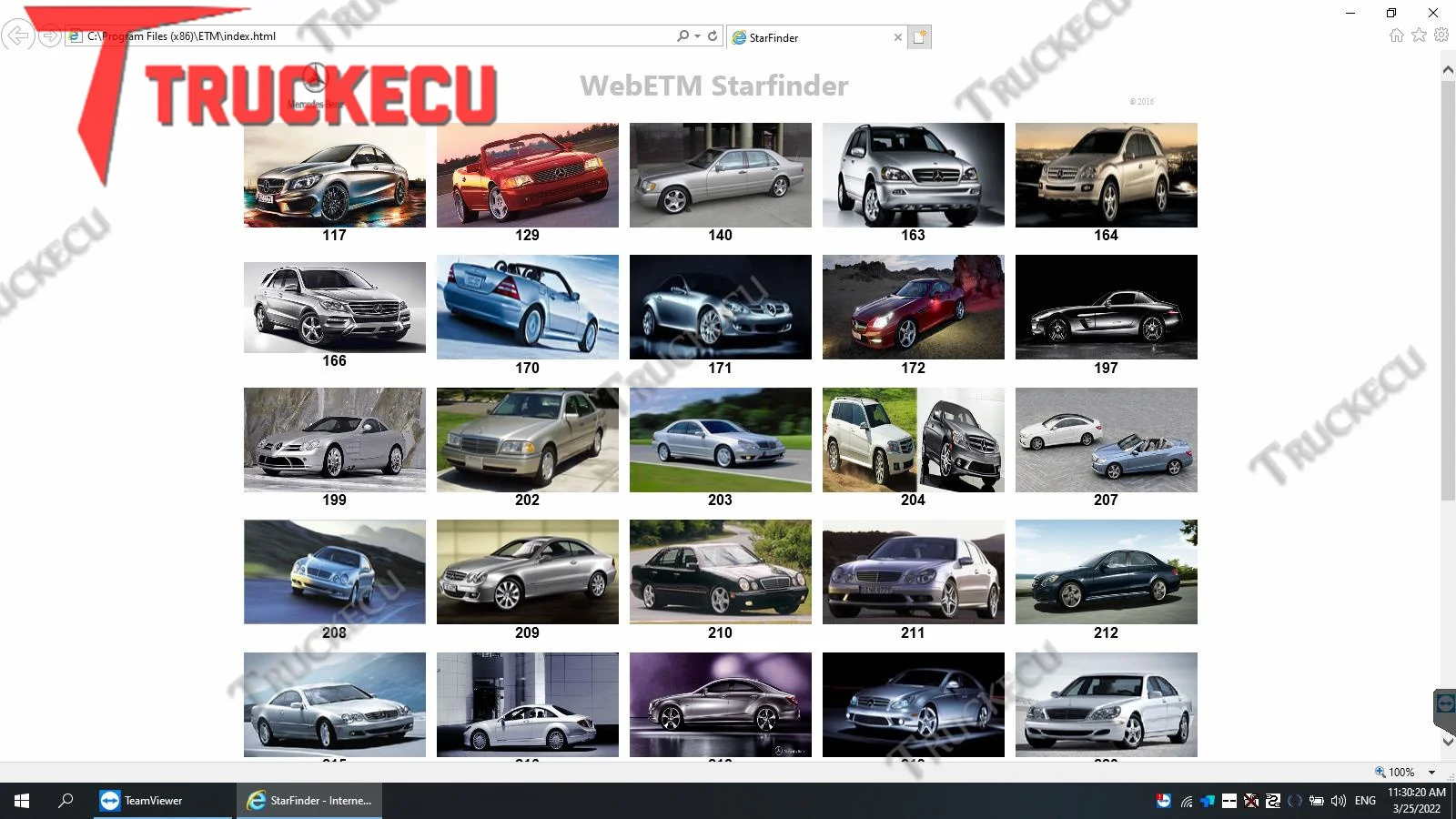Open the model 203 sedan thumbnail
1456x819 pixels.
coord(721,440)
